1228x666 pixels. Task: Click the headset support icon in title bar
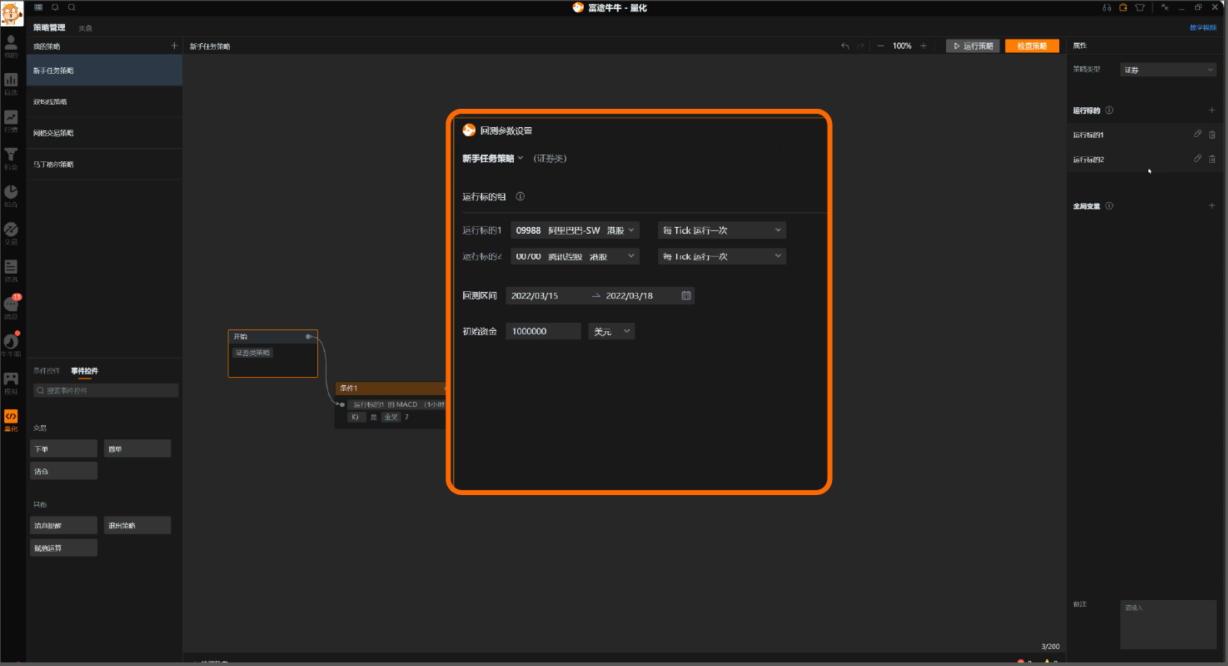[1108, 7]
